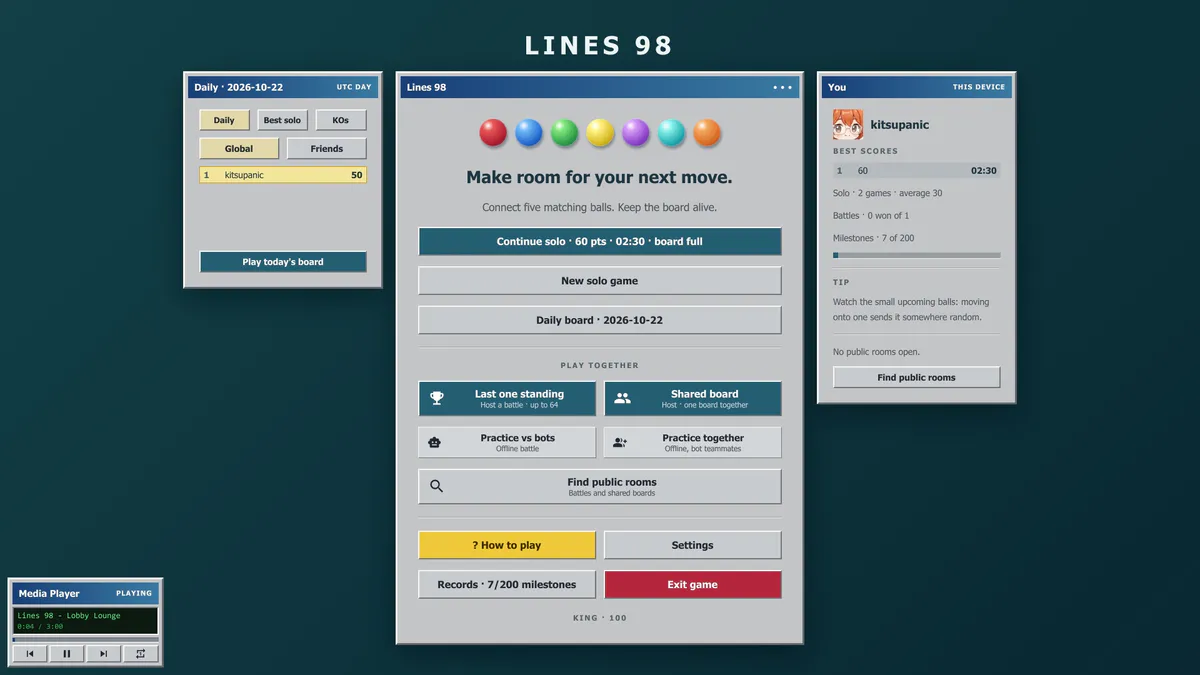Continue the solo game at 60 pts

[x=600, y=241]
